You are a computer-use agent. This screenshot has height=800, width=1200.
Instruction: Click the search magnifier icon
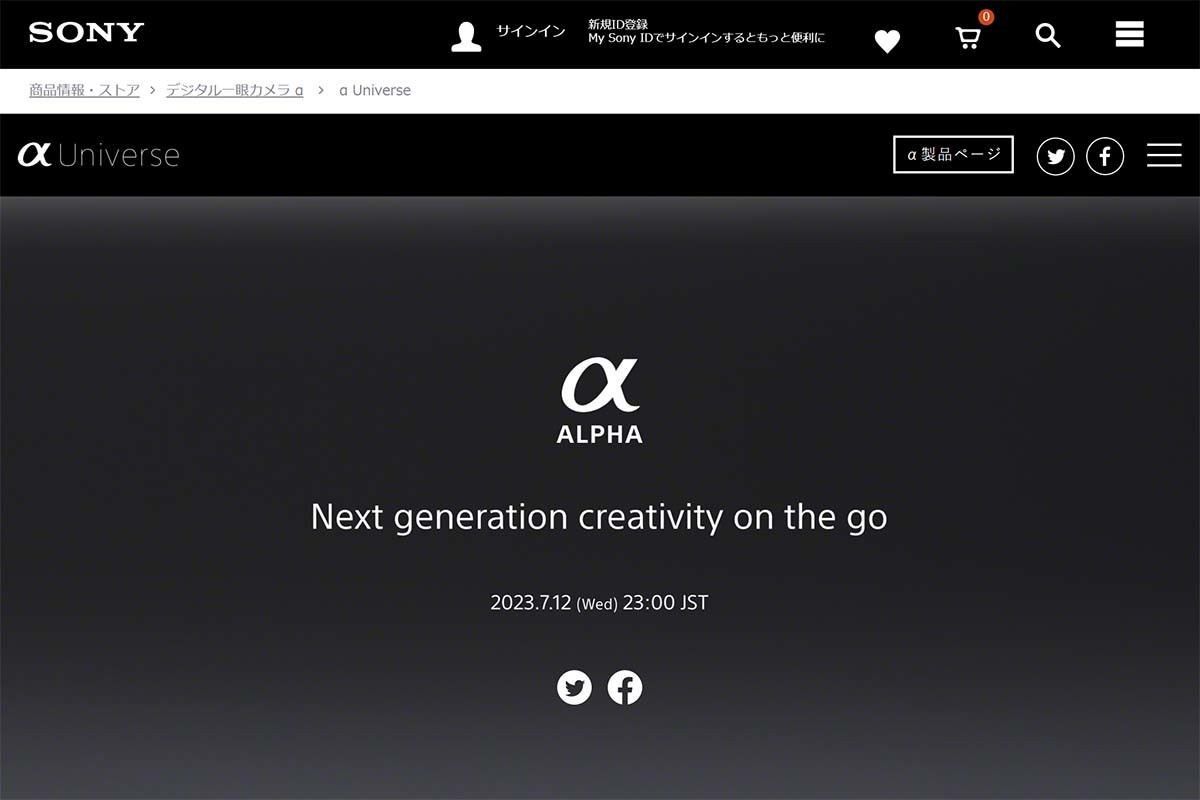[x=1047, y=36]
